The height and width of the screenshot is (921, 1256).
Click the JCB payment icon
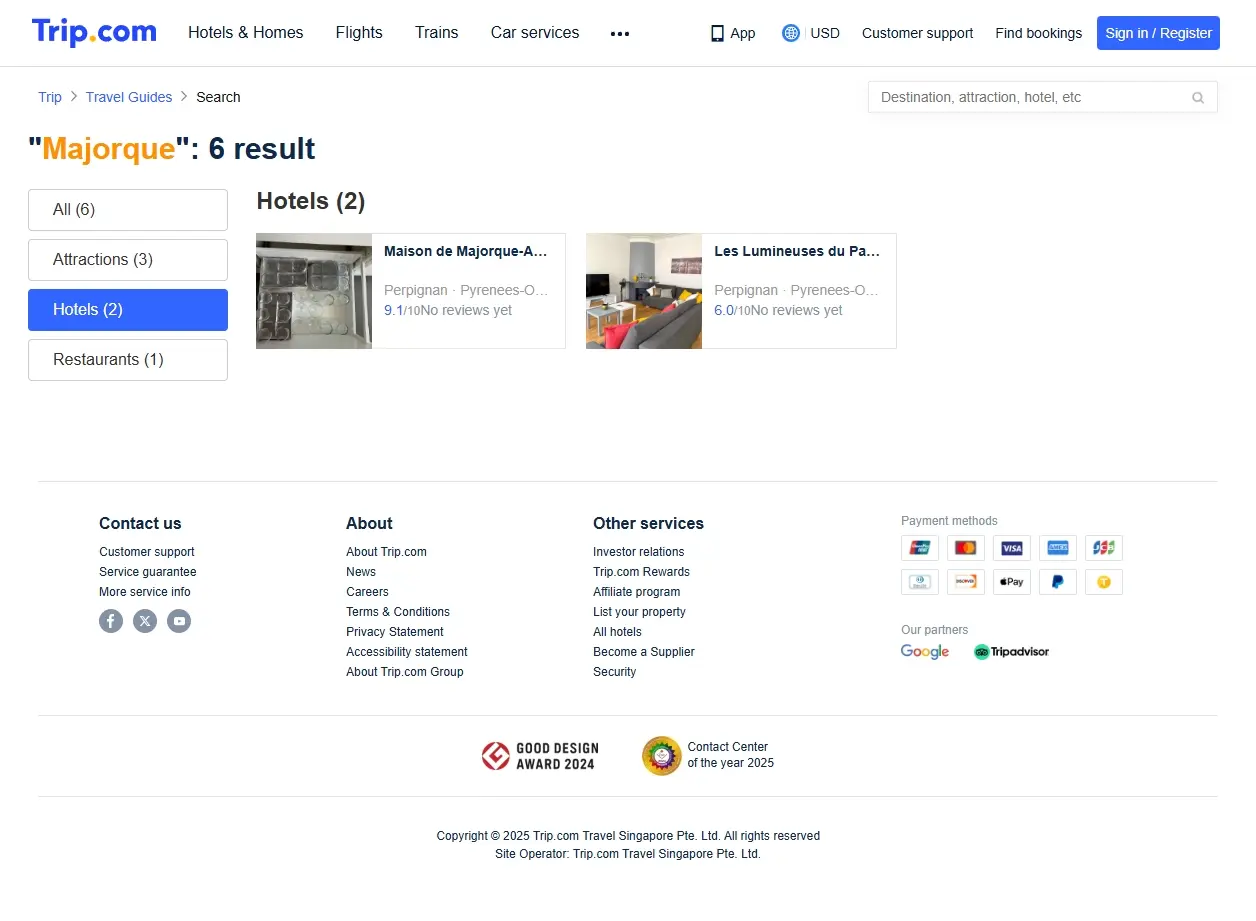[1104, 548]
